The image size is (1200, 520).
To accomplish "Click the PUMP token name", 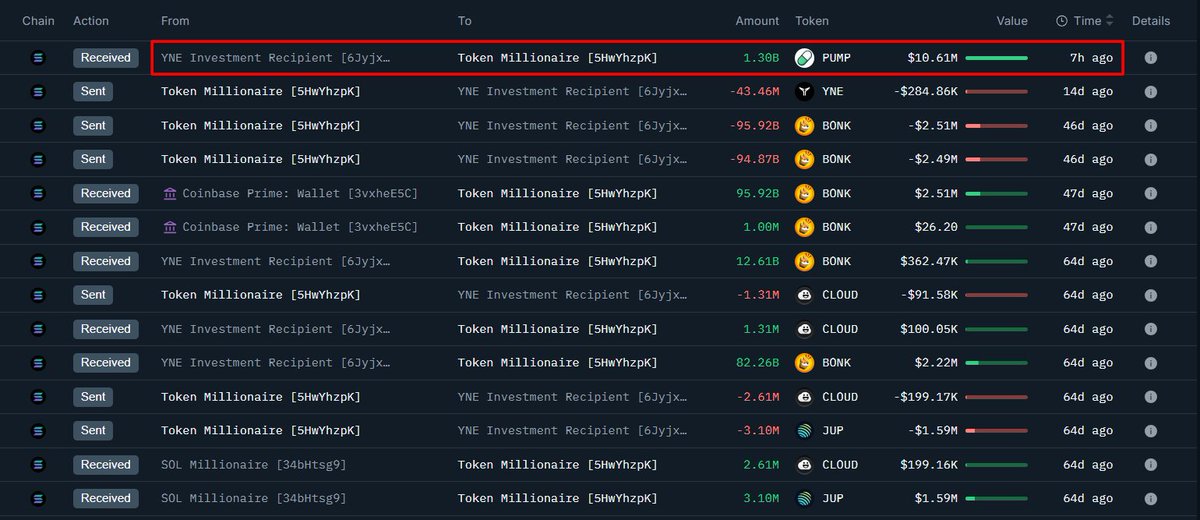I will [836, 58].
